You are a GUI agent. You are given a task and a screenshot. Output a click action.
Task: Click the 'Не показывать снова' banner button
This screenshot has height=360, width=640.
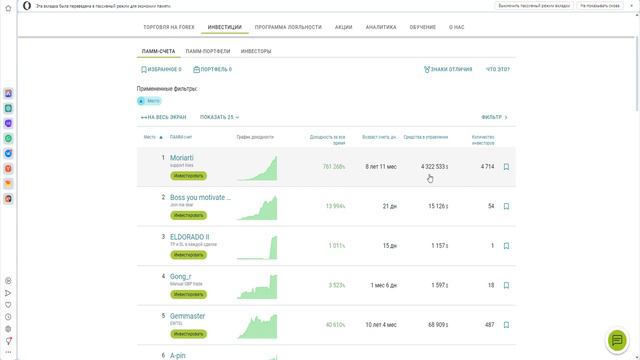click(600, 6)
